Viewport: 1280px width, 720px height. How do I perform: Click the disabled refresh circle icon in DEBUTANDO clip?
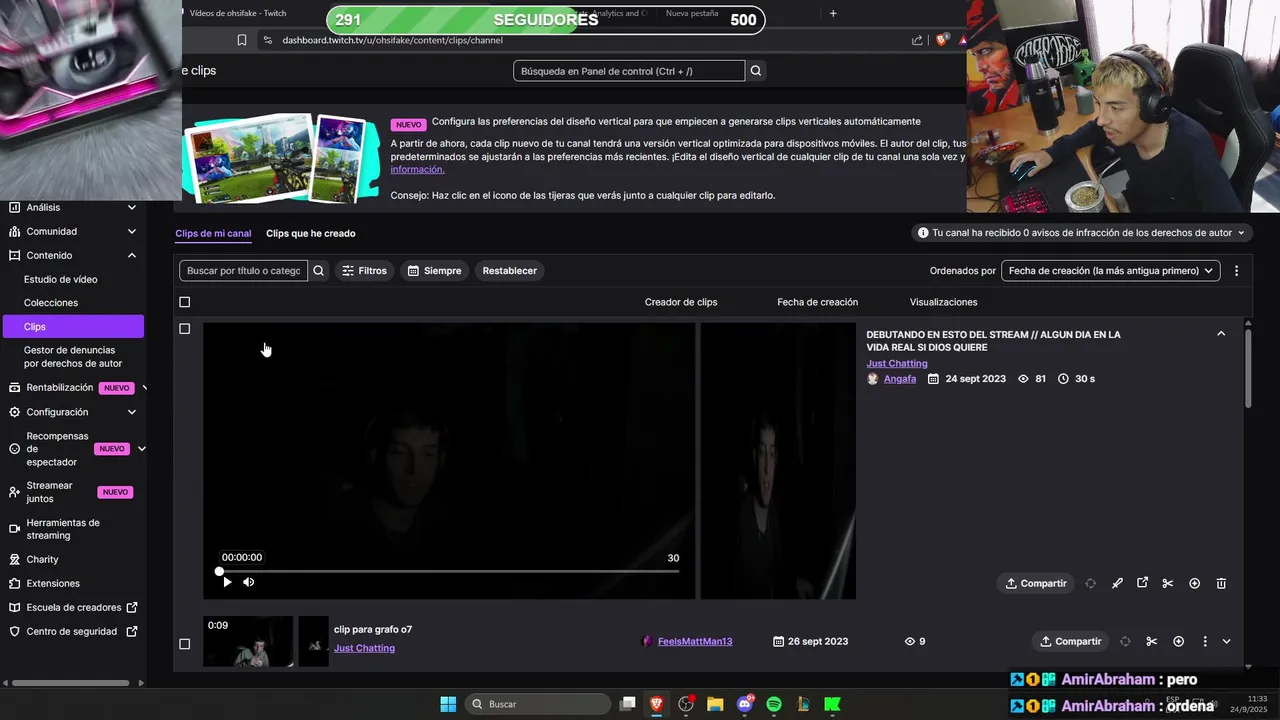tap(1090, 583)
